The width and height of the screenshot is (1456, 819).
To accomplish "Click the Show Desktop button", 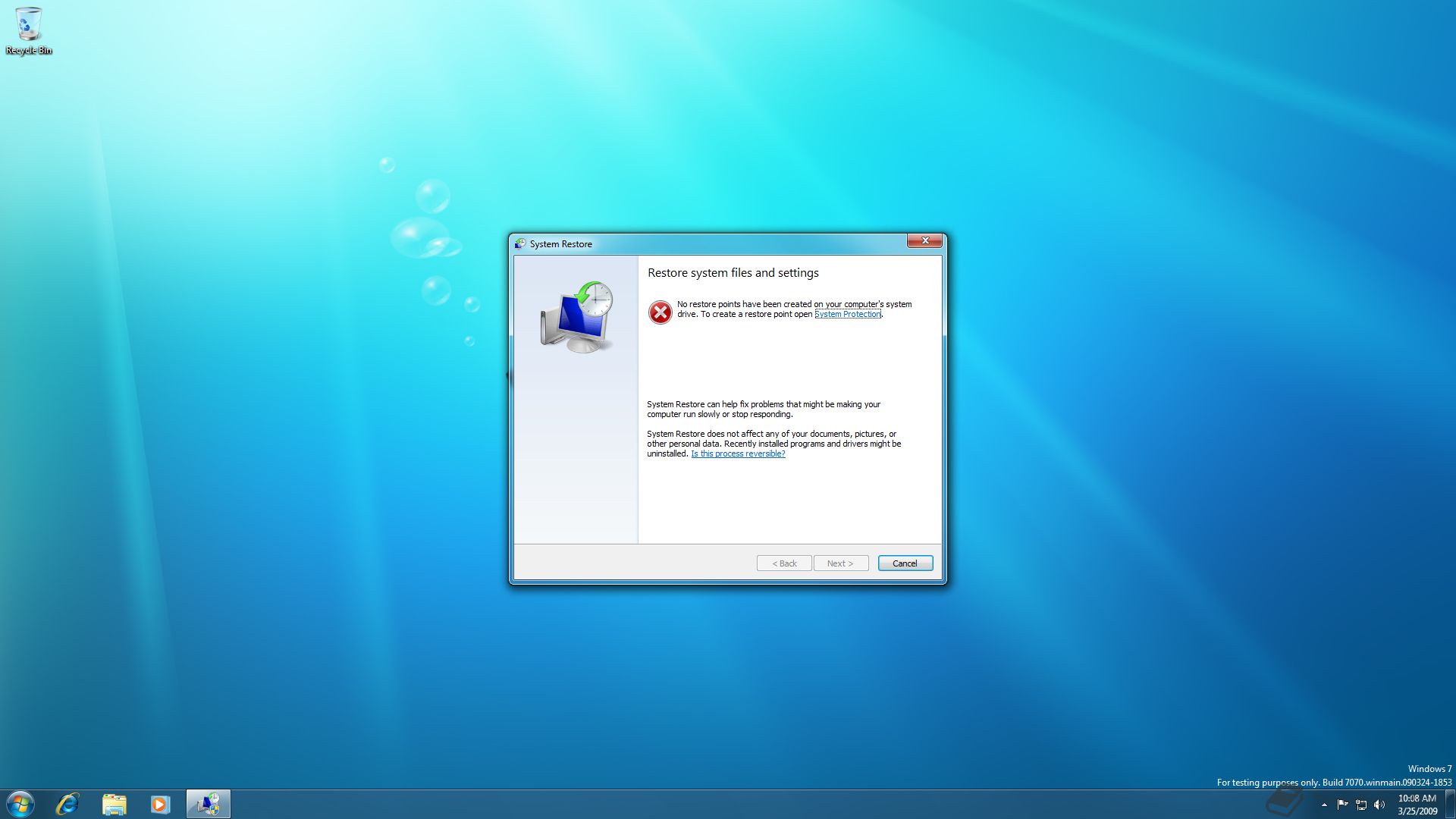I will click(1450, 804).
